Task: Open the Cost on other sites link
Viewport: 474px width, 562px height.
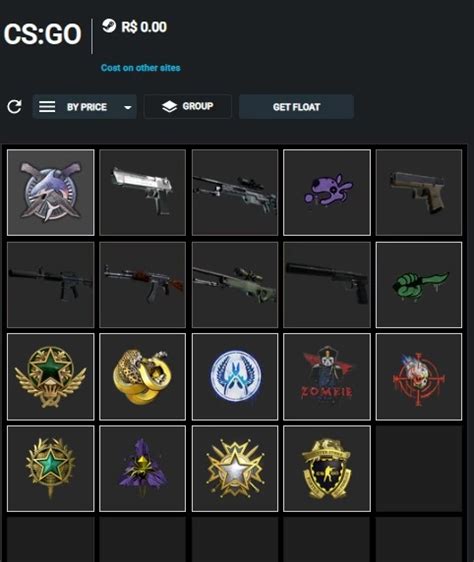Action: point(141,68)
